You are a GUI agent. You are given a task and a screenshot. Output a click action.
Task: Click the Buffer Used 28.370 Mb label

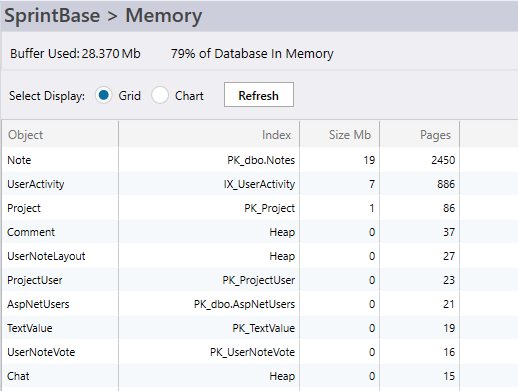click(75, 53)
